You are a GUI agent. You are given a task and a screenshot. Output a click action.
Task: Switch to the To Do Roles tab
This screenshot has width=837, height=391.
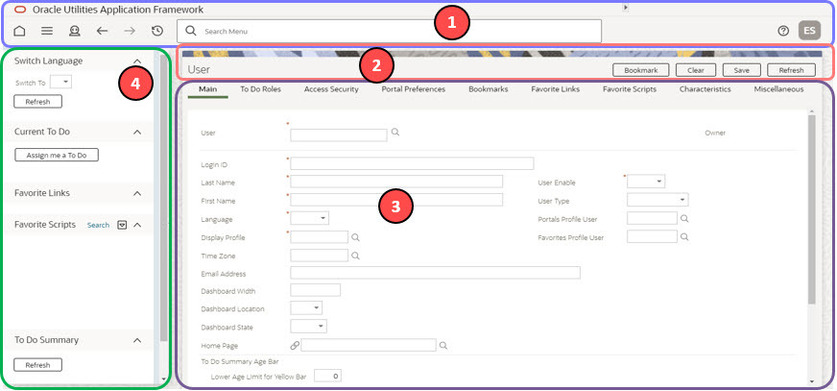pyautogui.click(x=260, y=89)
